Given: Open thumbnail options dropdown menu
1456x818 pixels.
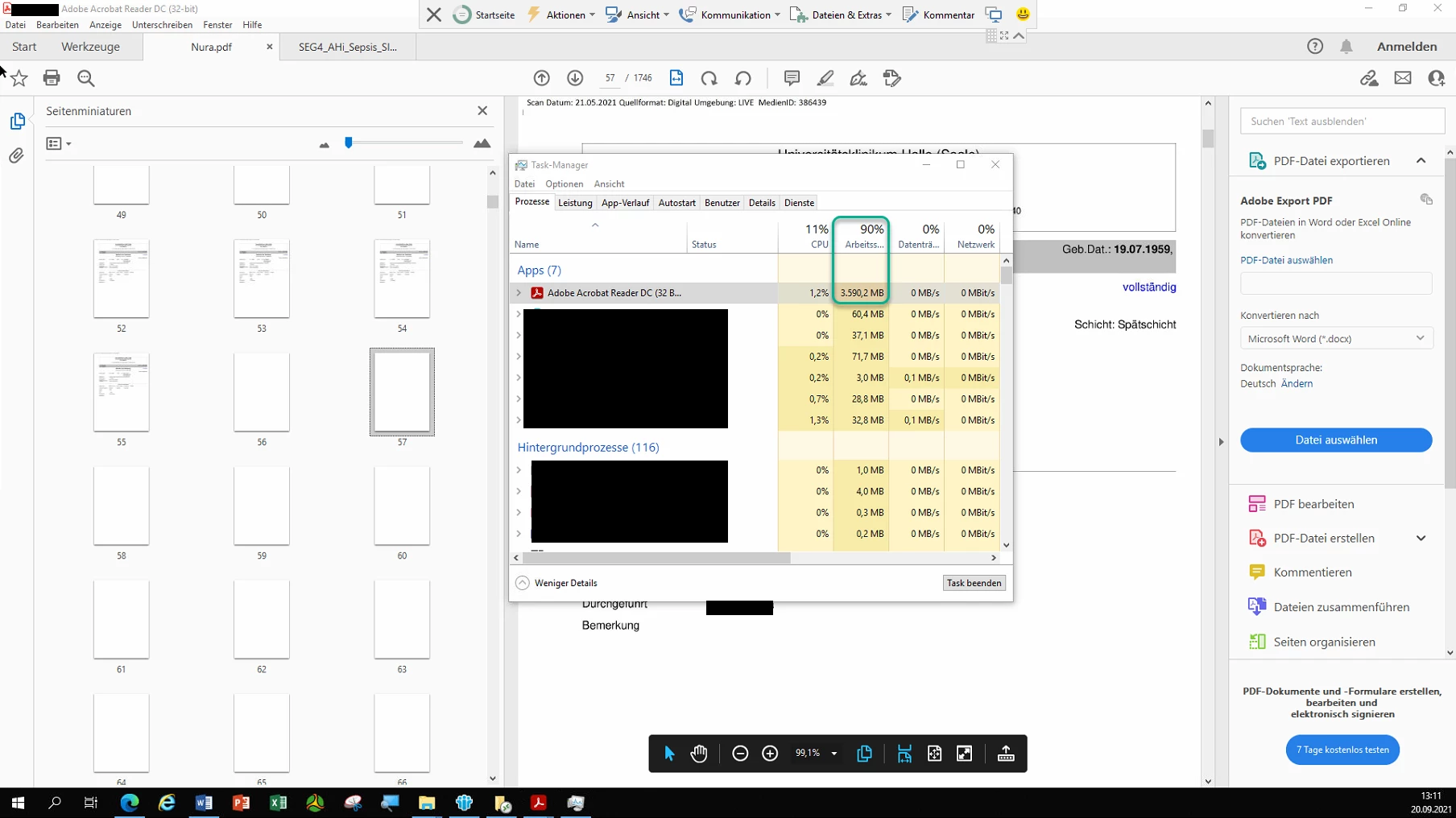Looking at the screenshot, I should 59,143.
